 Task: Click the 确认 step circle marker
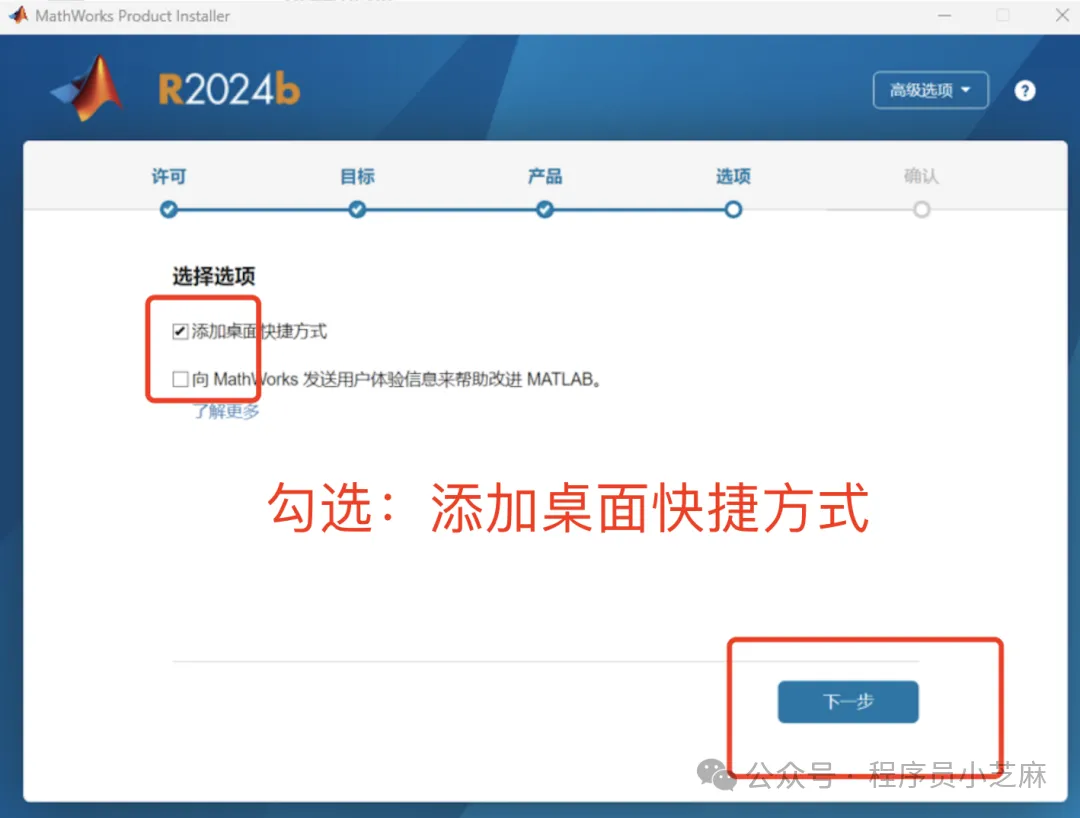coord(922,209)
